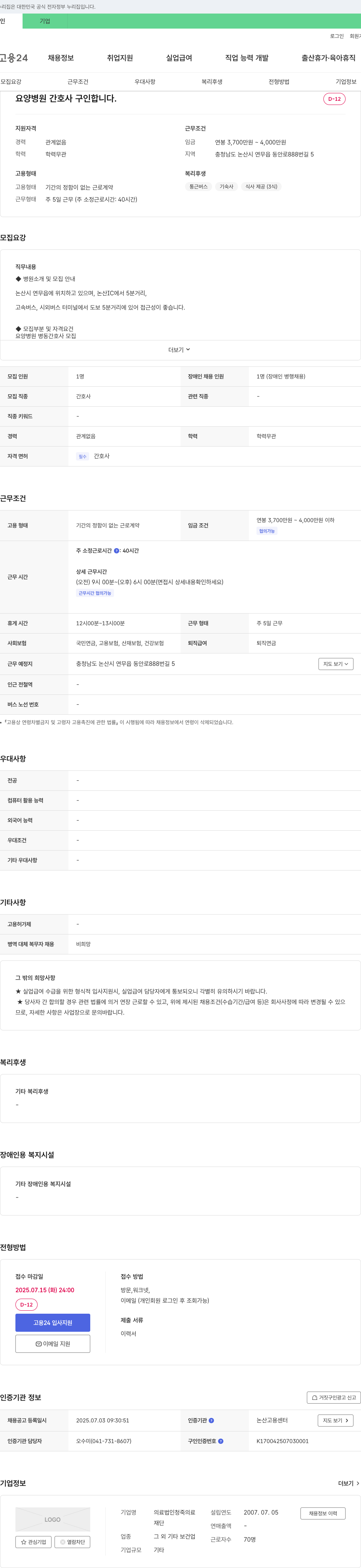Open 더보기 next to 기업정보
The height and width of the screenshot is (1568, 361).
click(349, 1483)
